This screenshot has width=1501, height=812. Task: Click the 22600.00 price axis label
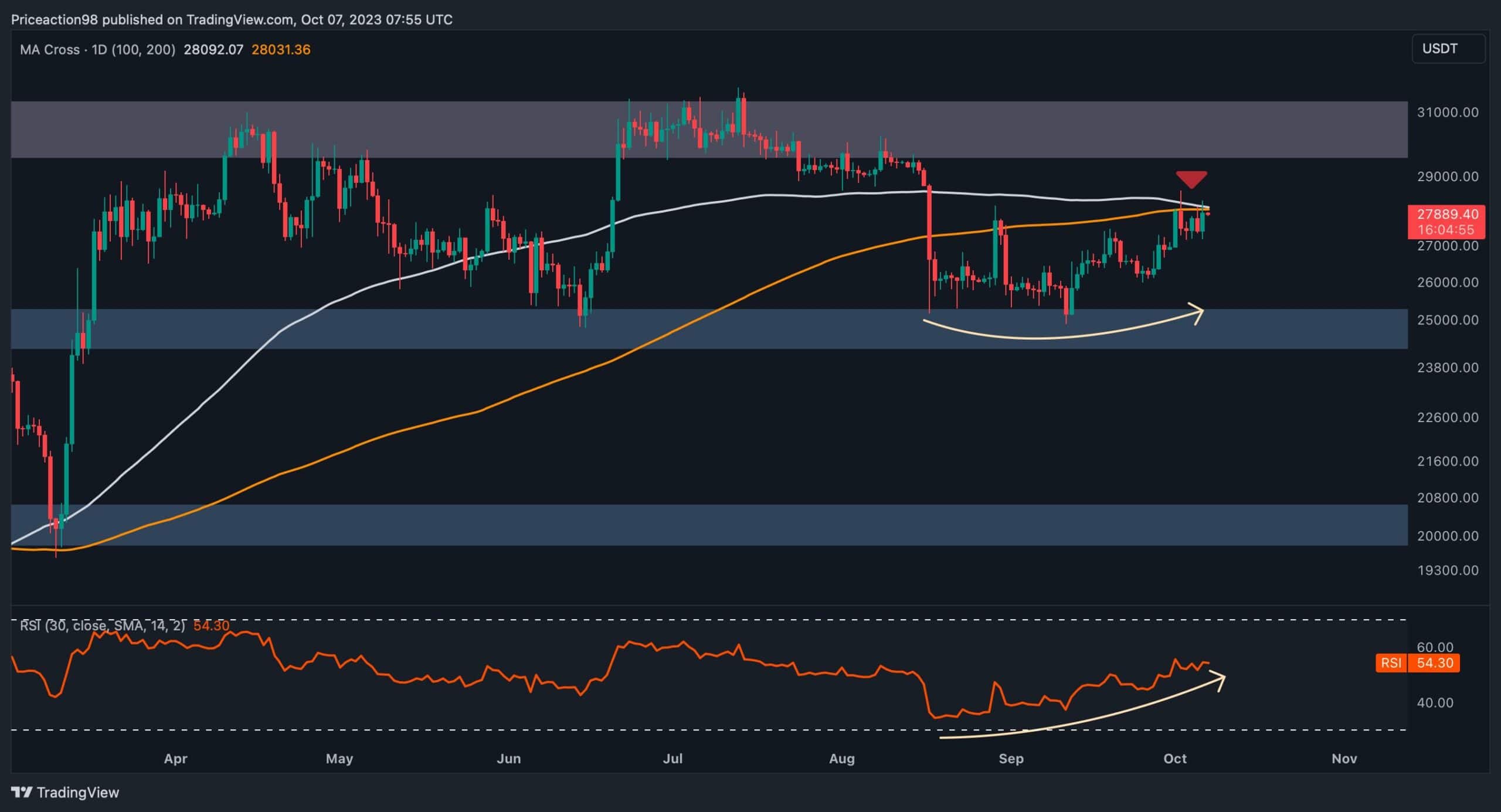click(x=1448, y=417)
